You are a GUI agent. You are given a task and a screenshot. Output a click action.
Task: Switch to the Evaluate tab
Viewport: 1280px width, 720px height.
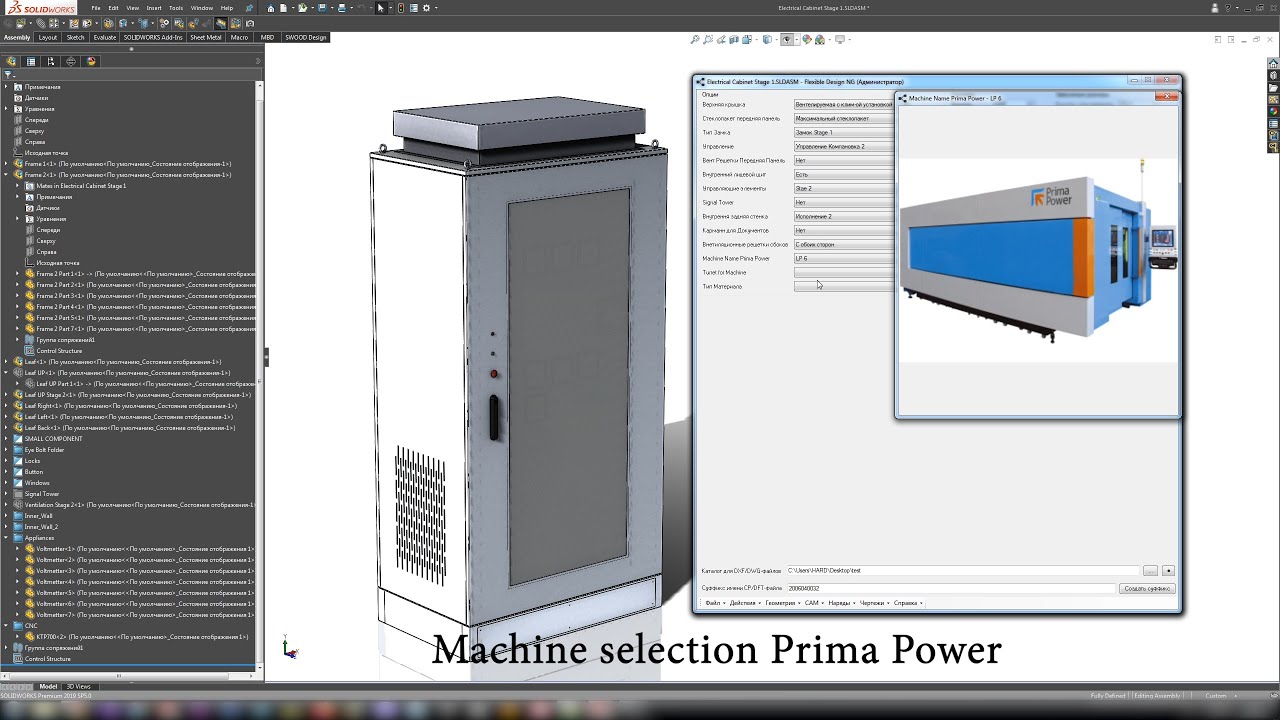[105, 38]
